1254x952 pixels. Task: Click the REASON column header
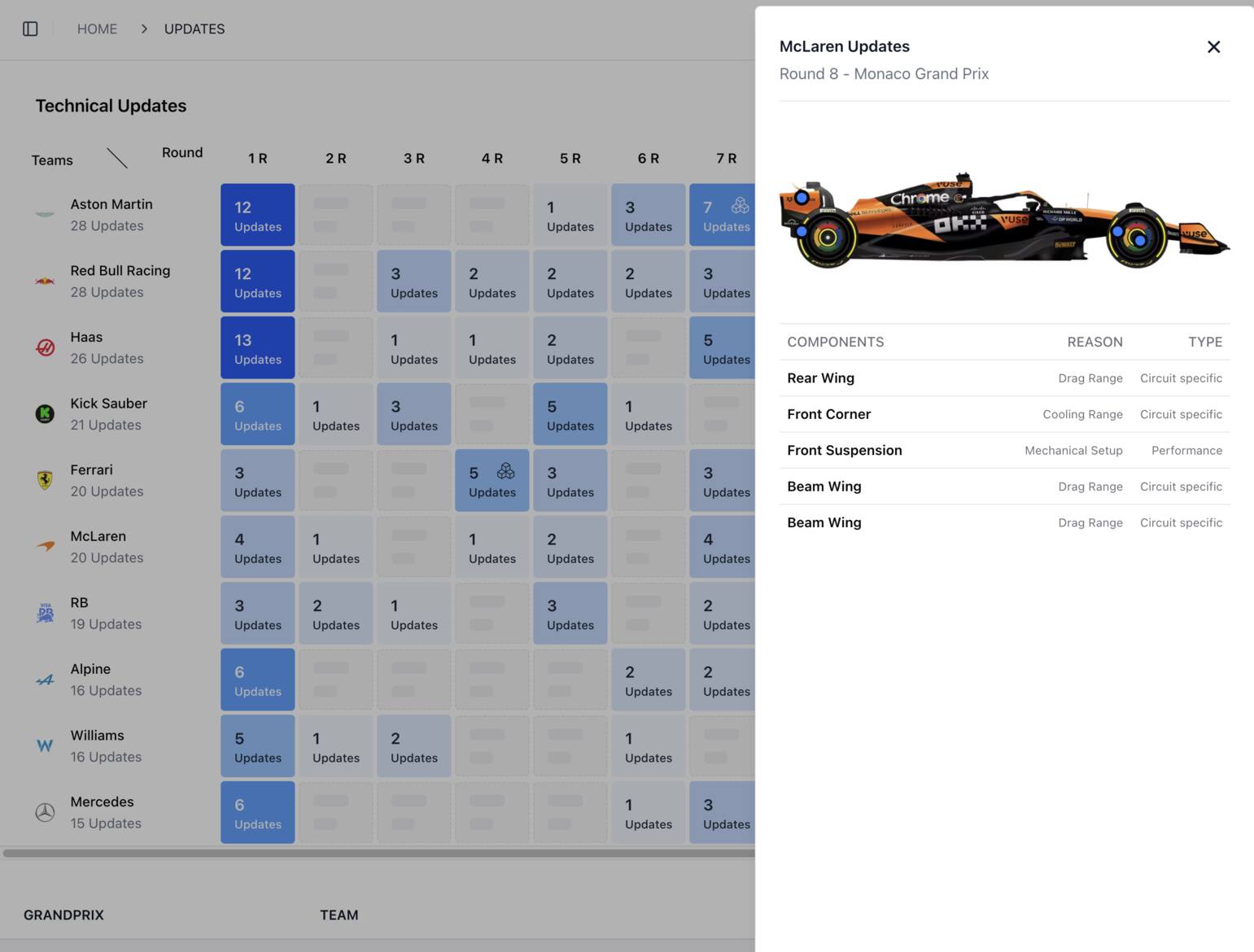point(1095,342)
